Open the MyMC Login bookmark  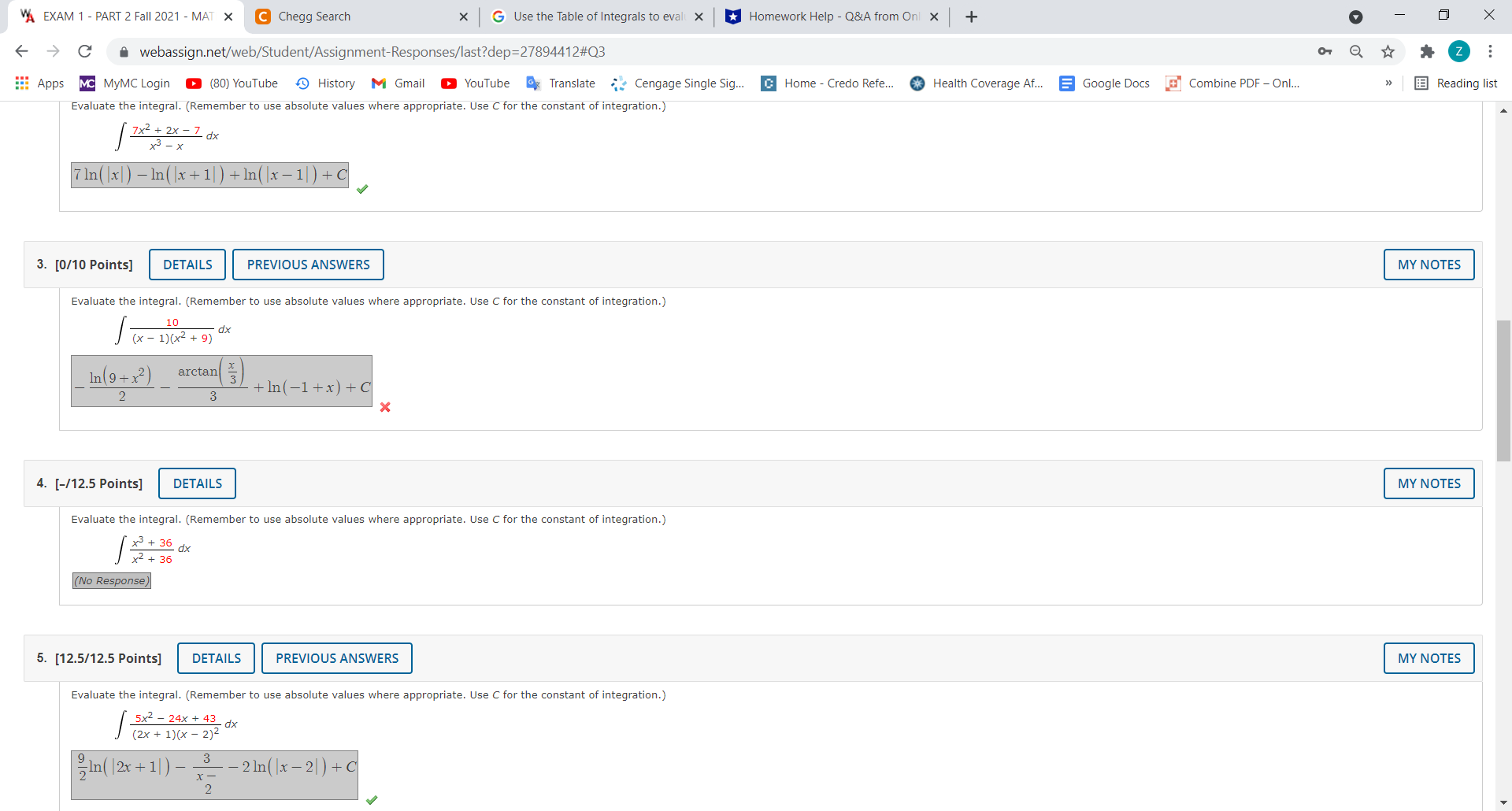(124, 83)
